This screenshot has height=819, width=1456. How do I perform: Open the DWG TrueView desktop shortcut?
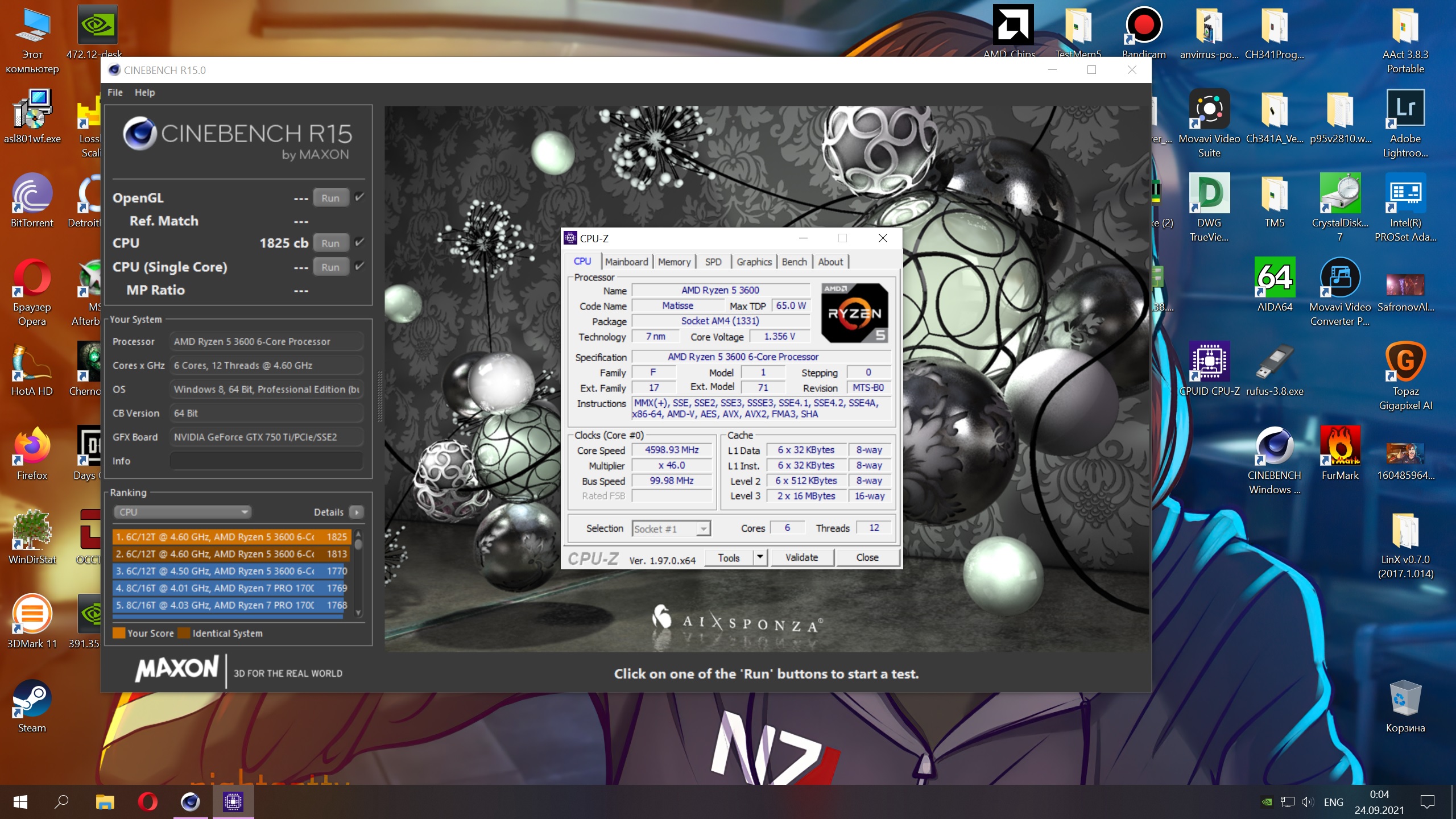1209,207
